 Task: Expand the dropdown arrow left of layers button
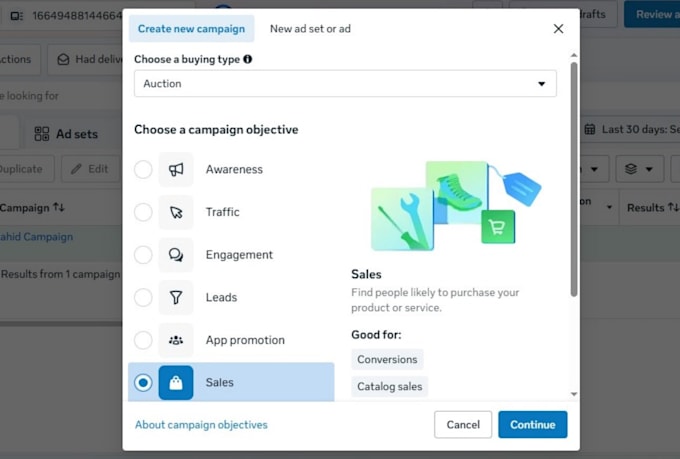point(594,169)
